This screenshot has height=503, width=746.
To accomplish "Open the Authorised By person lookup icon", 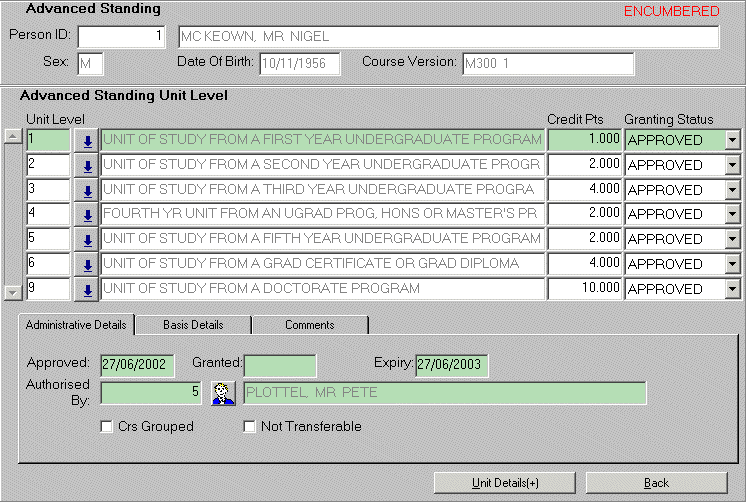I will click(x=222, y=393).
